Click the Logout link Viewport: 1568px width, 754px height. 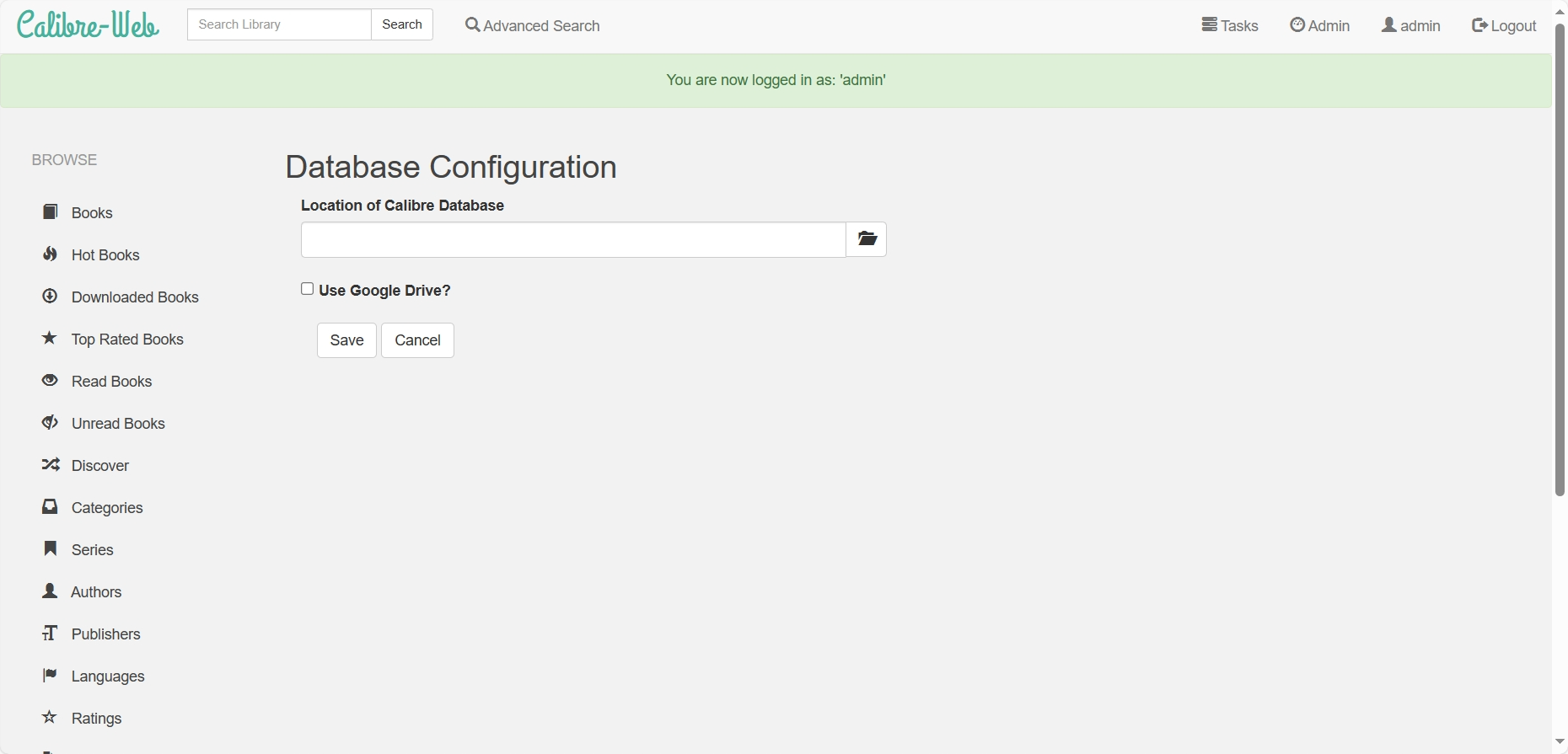pos(1504,25)
